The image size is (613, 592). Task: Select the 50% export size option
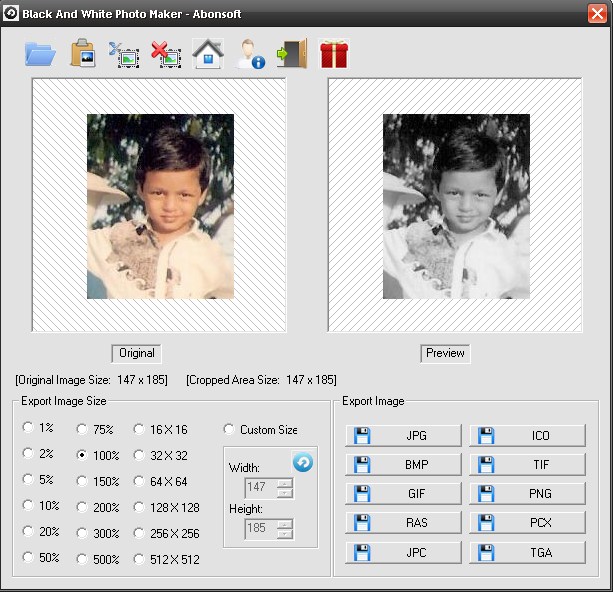(28, 559)
